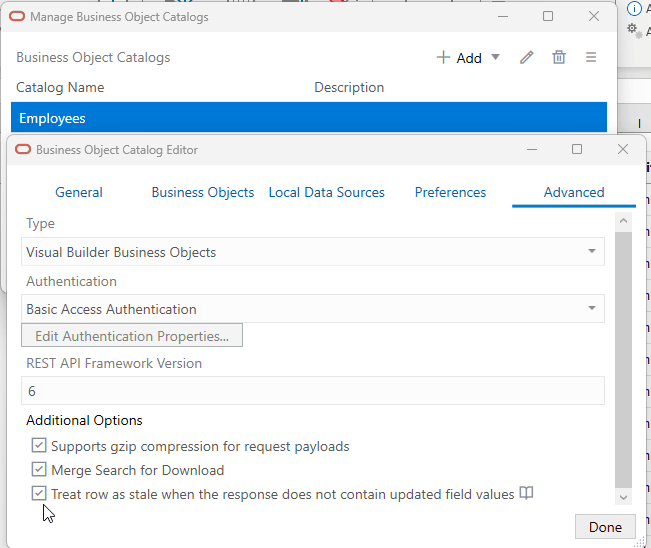Toggle Supports gzip compression checkbox
Viewport: 651px width, 548px height.
click(39, 445)
